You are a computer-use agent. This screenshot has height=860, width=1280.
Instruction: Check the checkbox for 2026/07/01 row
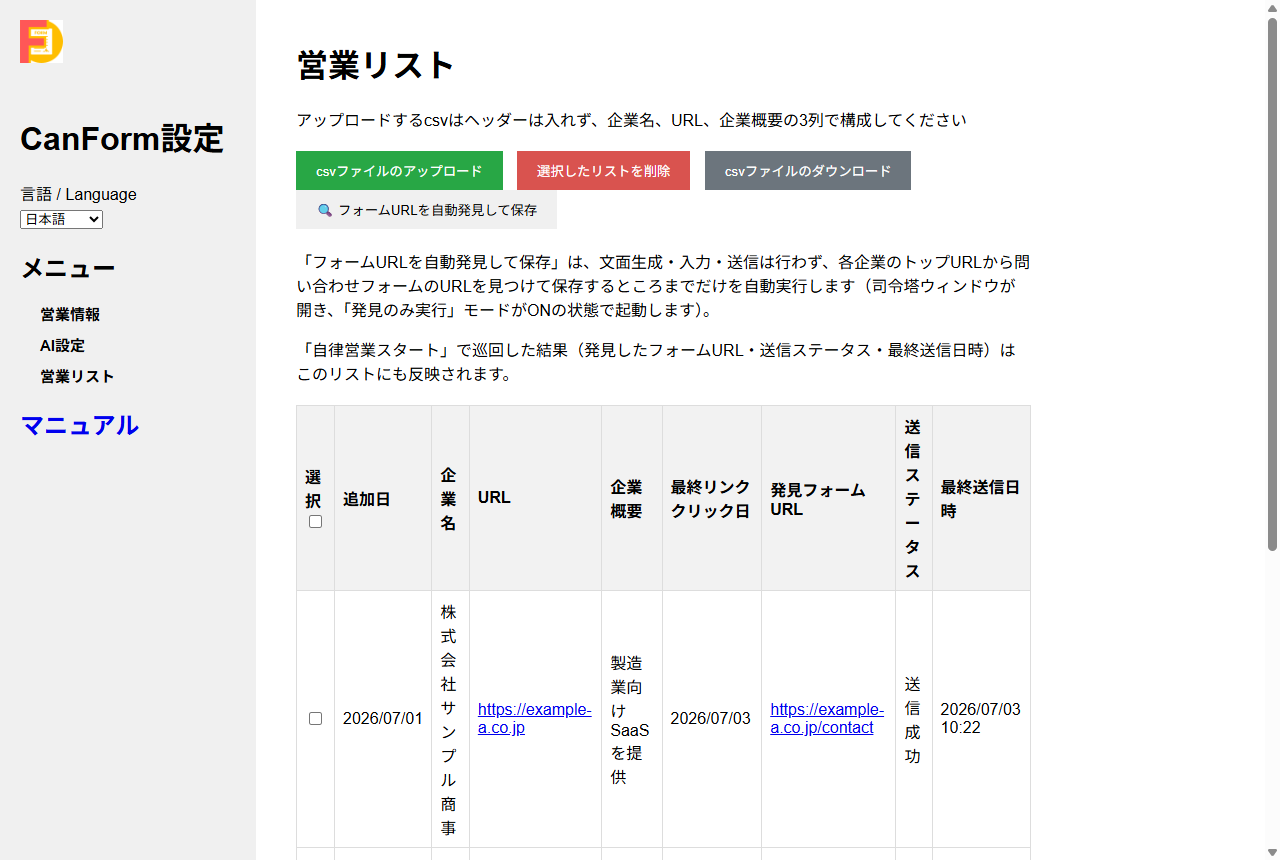pyautogui.click(x=315, y=718)
